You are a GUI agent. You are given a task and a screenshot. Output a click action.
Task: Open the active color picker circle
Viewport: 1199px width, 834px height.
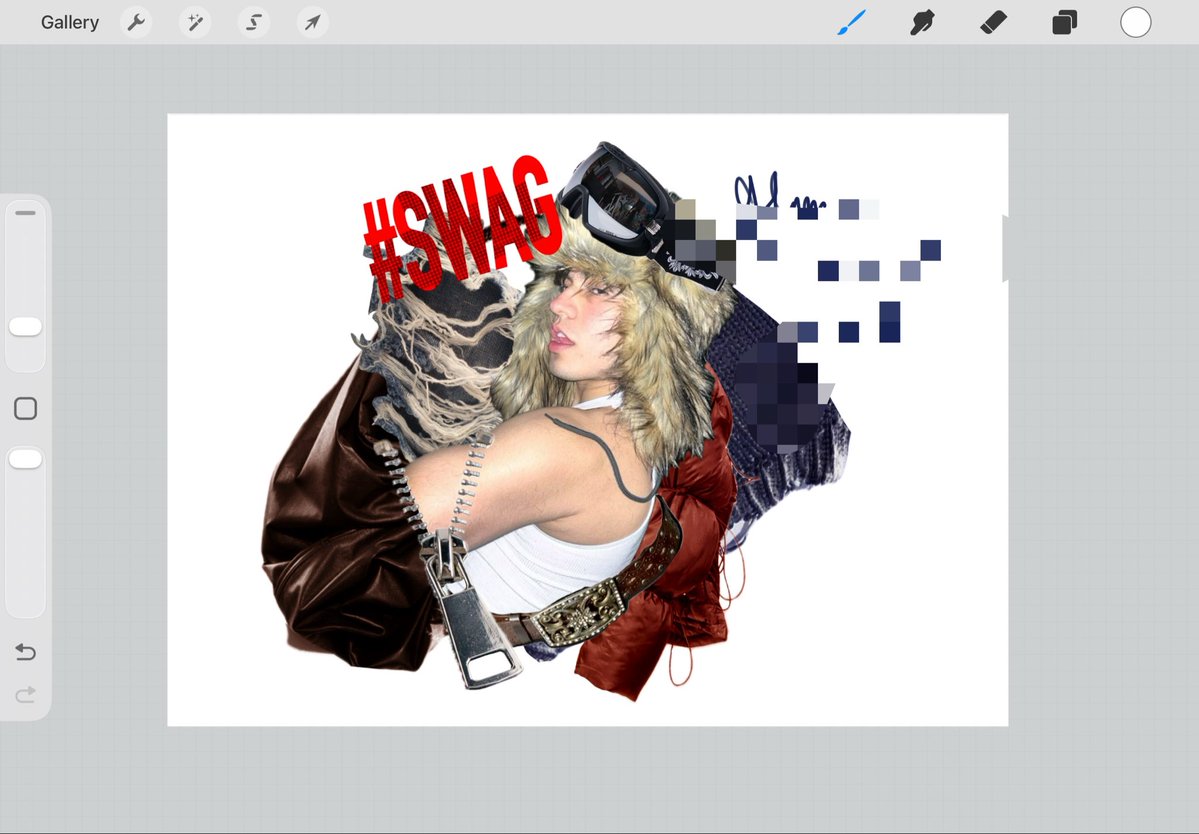pos(1135,21)
